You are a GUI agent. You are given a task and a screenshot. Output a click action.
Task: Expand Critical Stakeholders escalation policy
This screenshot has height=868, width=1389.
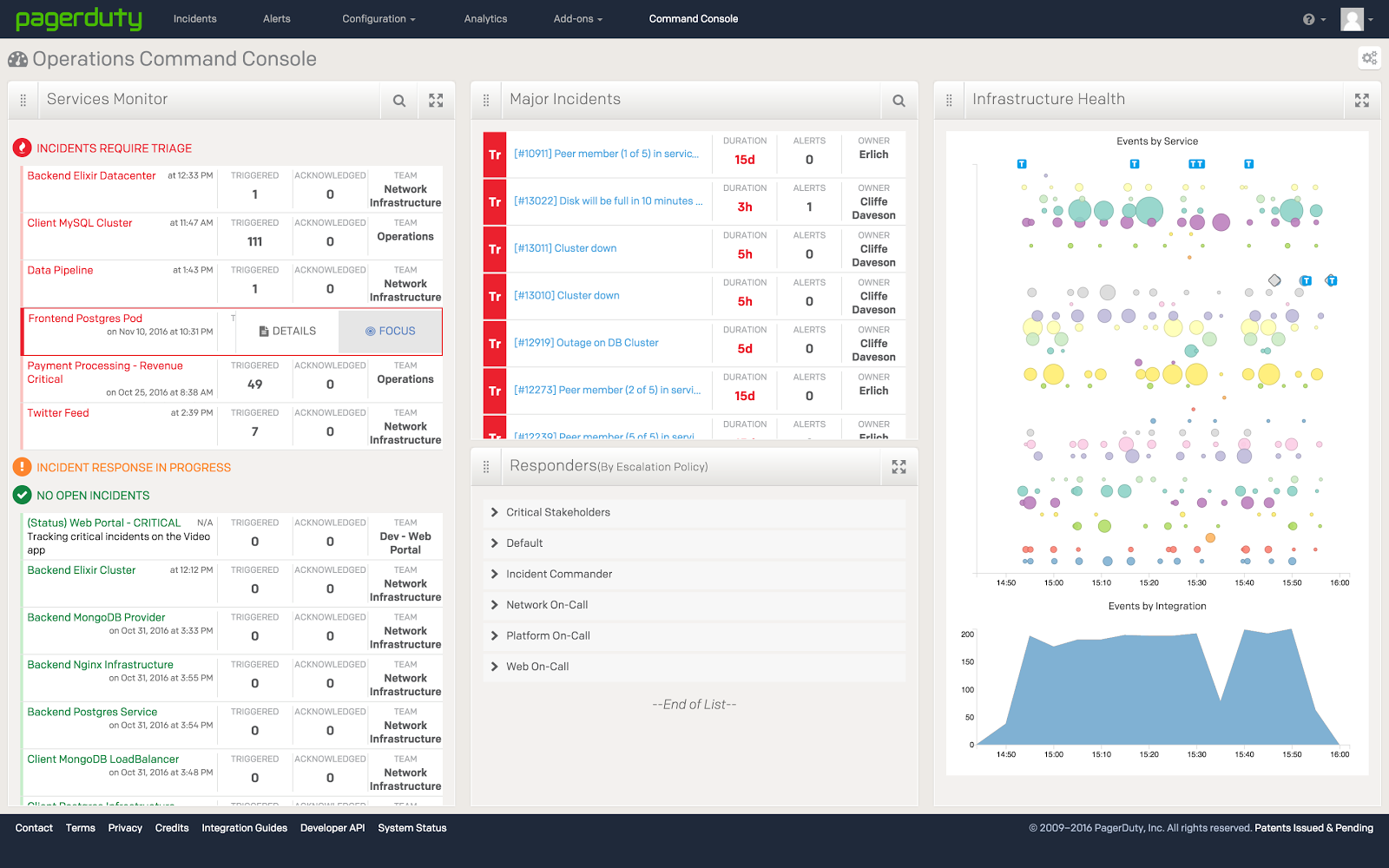point(557,513)
